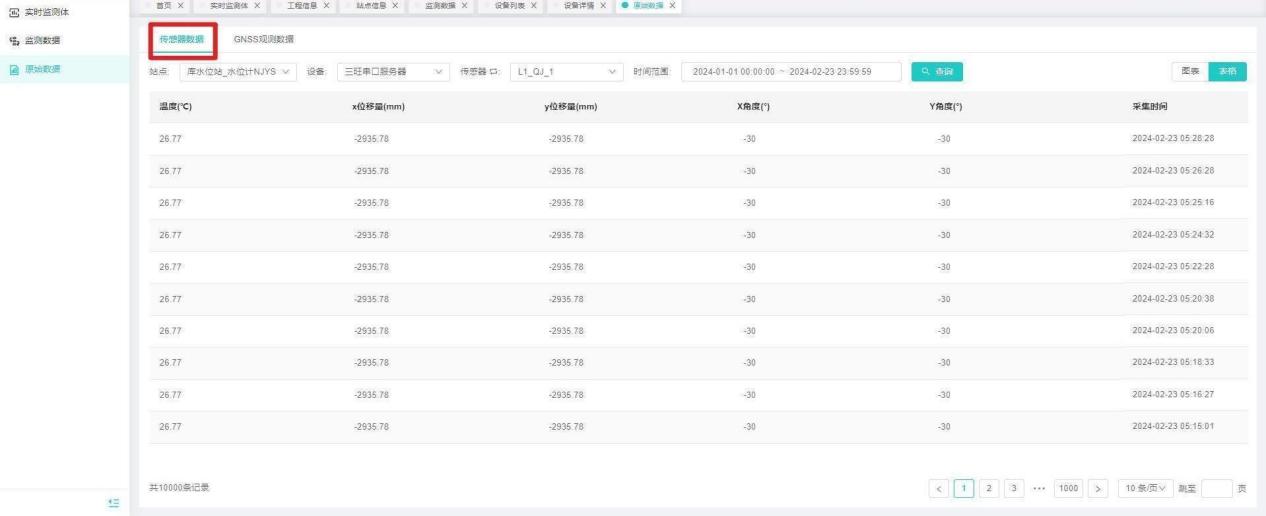1266x516 pixels.
Task: Go to the next page with the right arrow
Action: [1098, 488]
